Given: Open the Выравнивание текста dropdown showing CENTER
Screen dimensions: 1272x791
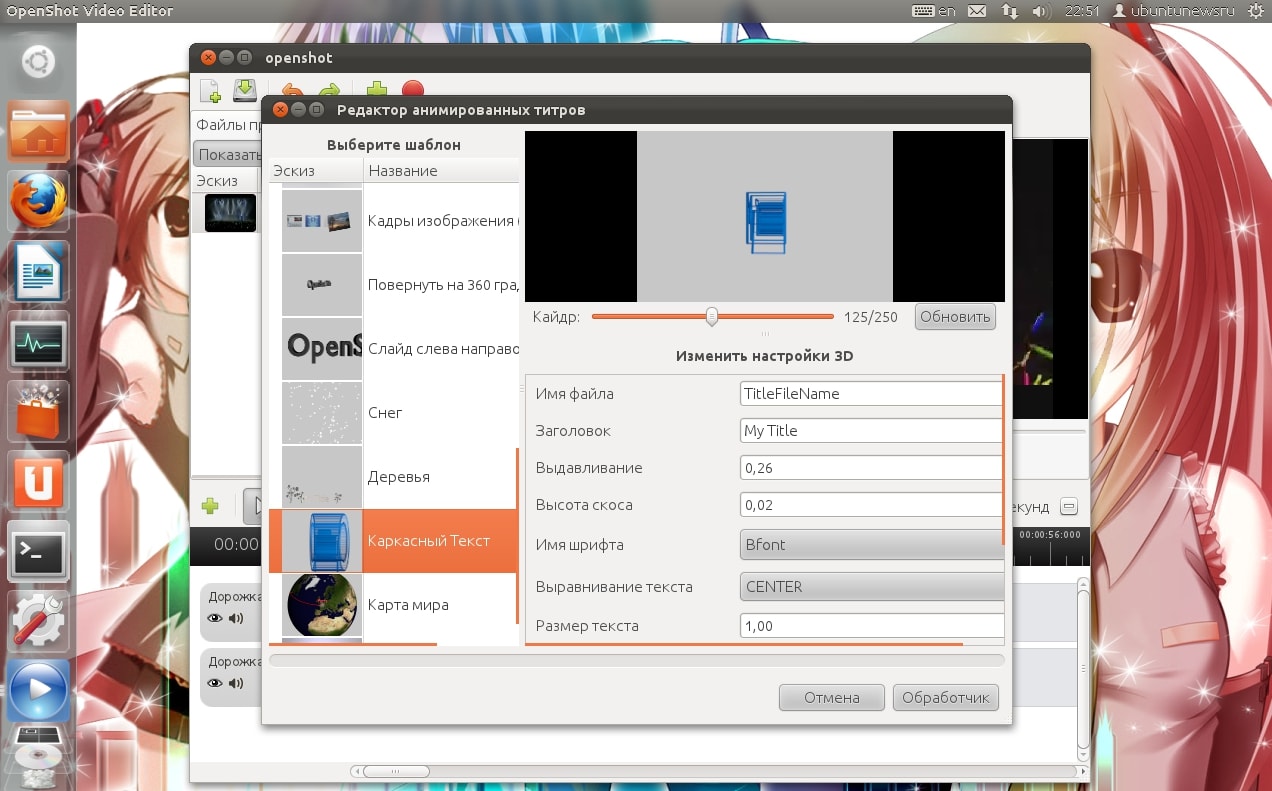Looking at the screenshot, I should 872,587.
